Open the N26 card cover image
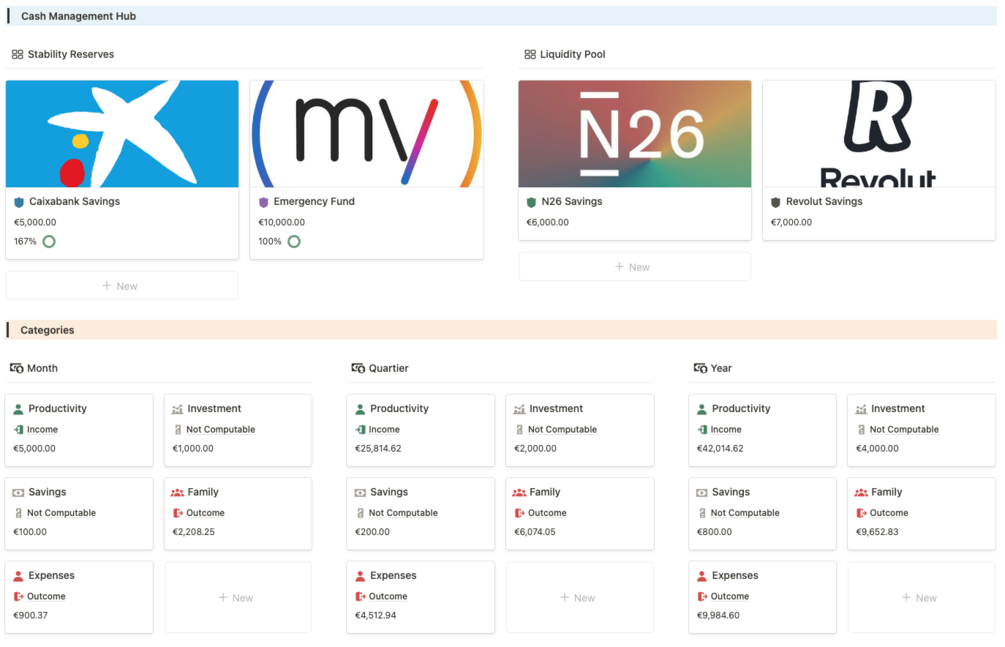This screenshot has height=647, width=1005. (634, 134)
